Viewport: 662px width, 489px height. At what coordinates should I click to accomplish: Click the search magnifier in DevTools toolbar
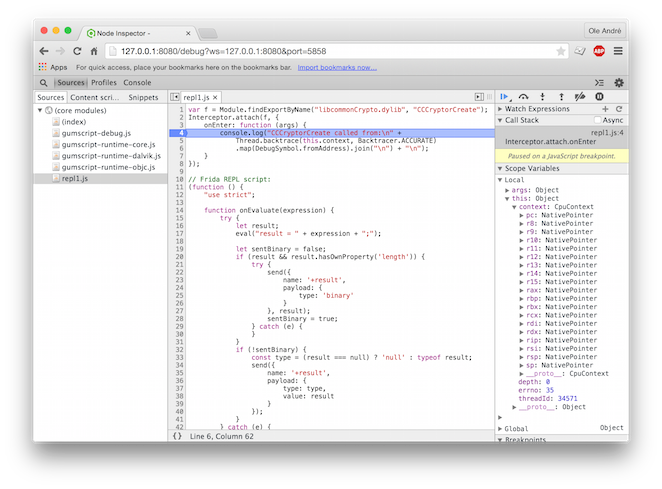point(44,82)
